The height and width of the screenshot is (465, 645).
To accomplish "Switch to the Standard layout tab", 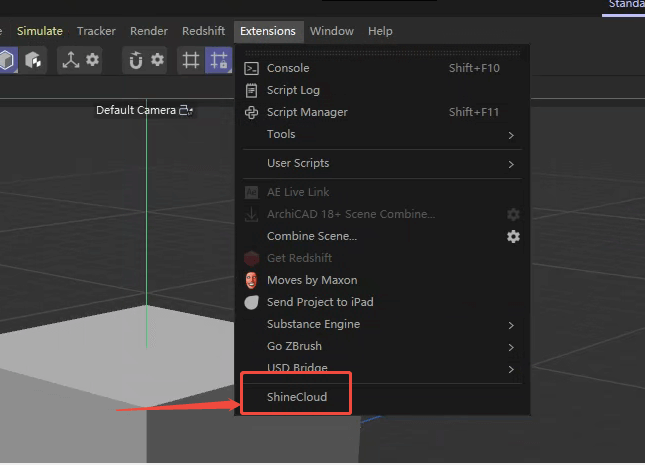I will click(626, 5).
